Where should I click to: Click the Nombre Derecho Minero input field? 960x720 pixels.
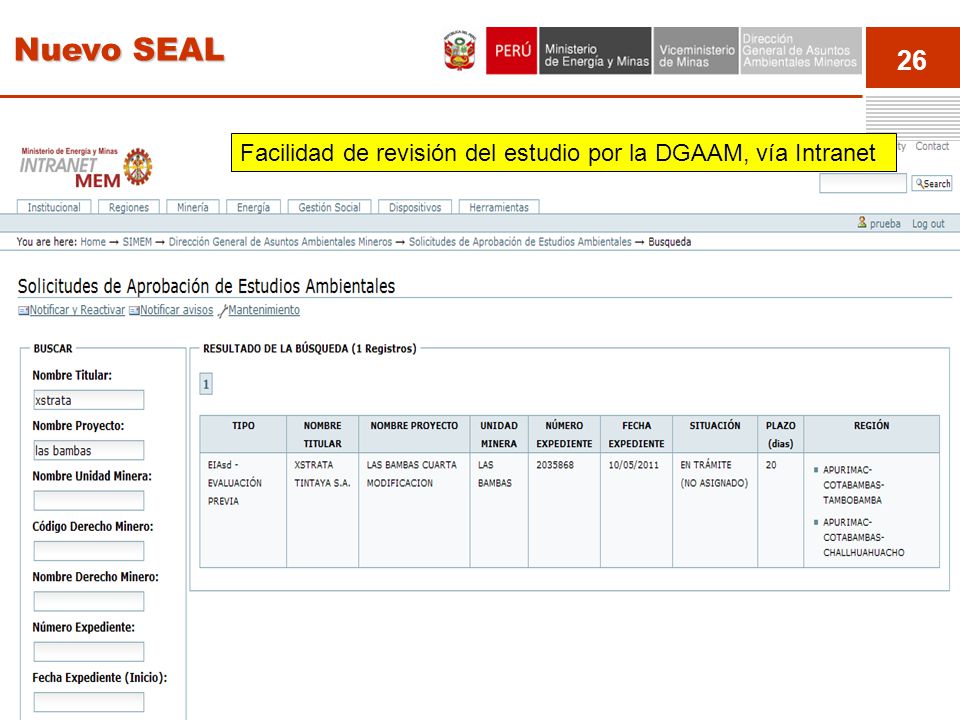point(89,601)
